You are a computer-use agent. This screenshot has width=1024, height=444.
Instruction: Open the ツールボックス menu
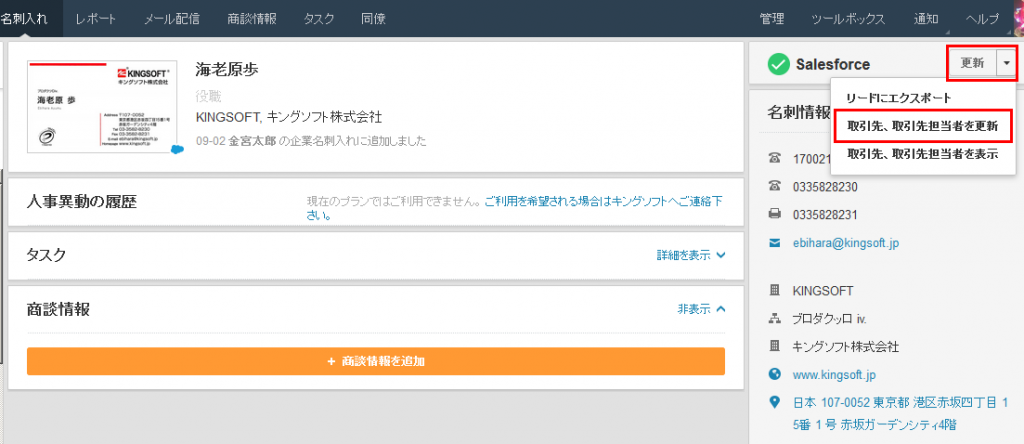(848, 19)
